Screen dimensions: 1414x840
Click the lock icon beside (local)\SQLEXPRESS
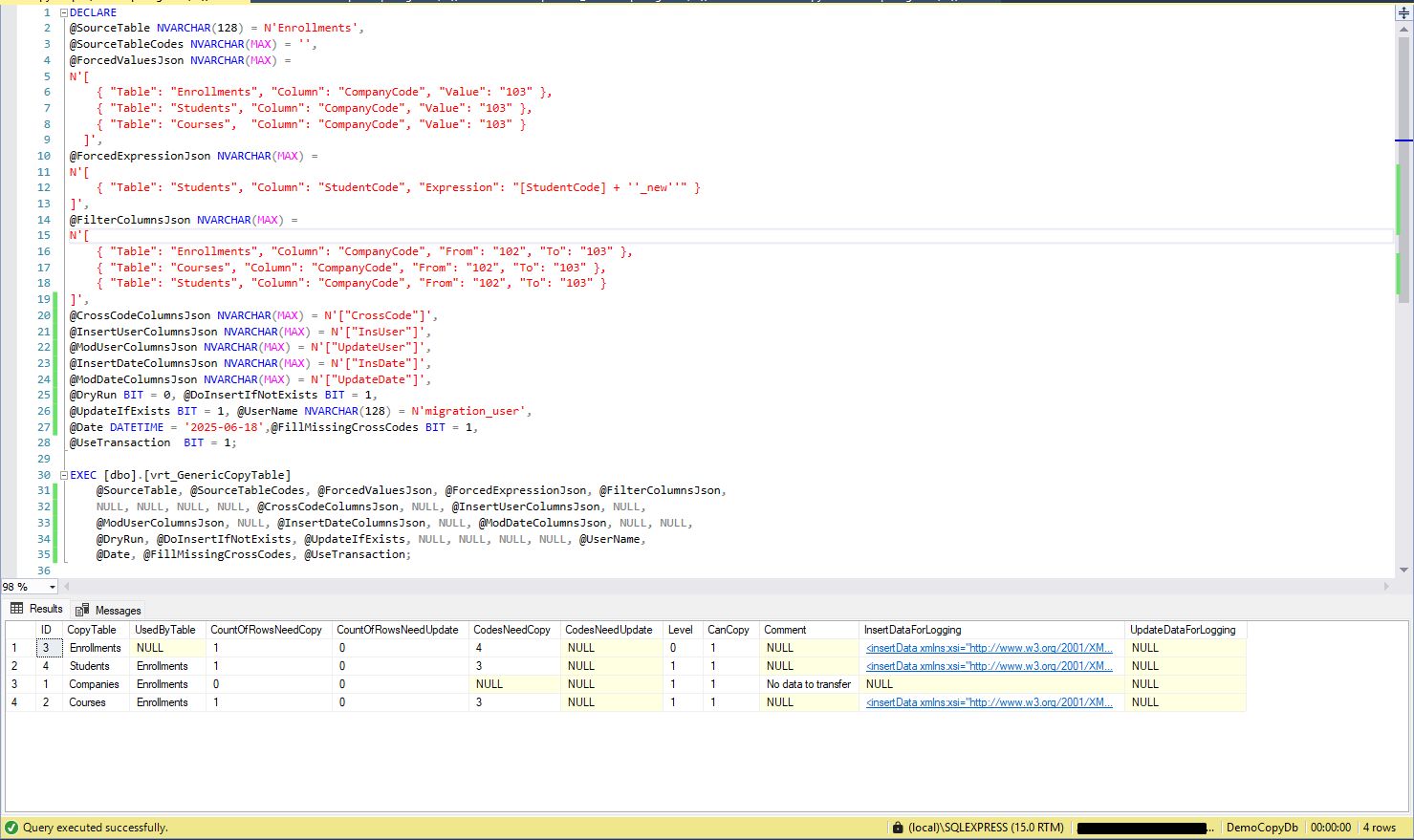click(897, 828)
